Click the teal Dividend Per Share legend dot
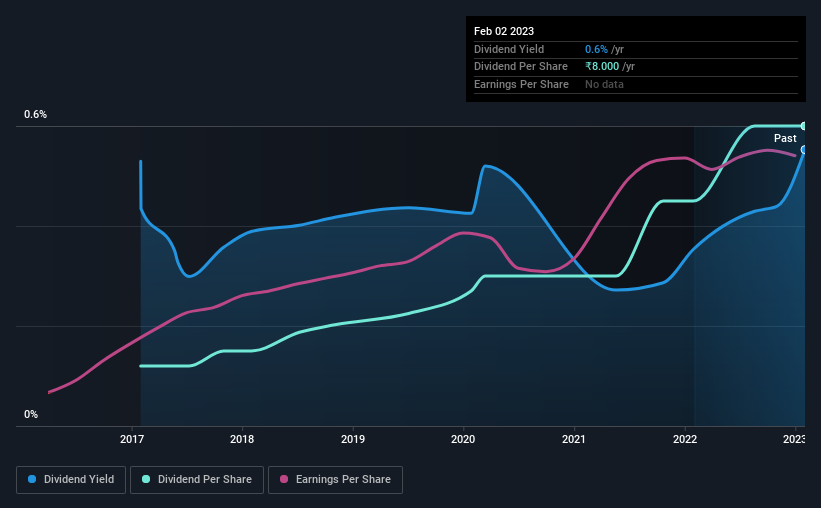This screenshot has height=508, width=821. pyautogui.click(x=146, y=479)
